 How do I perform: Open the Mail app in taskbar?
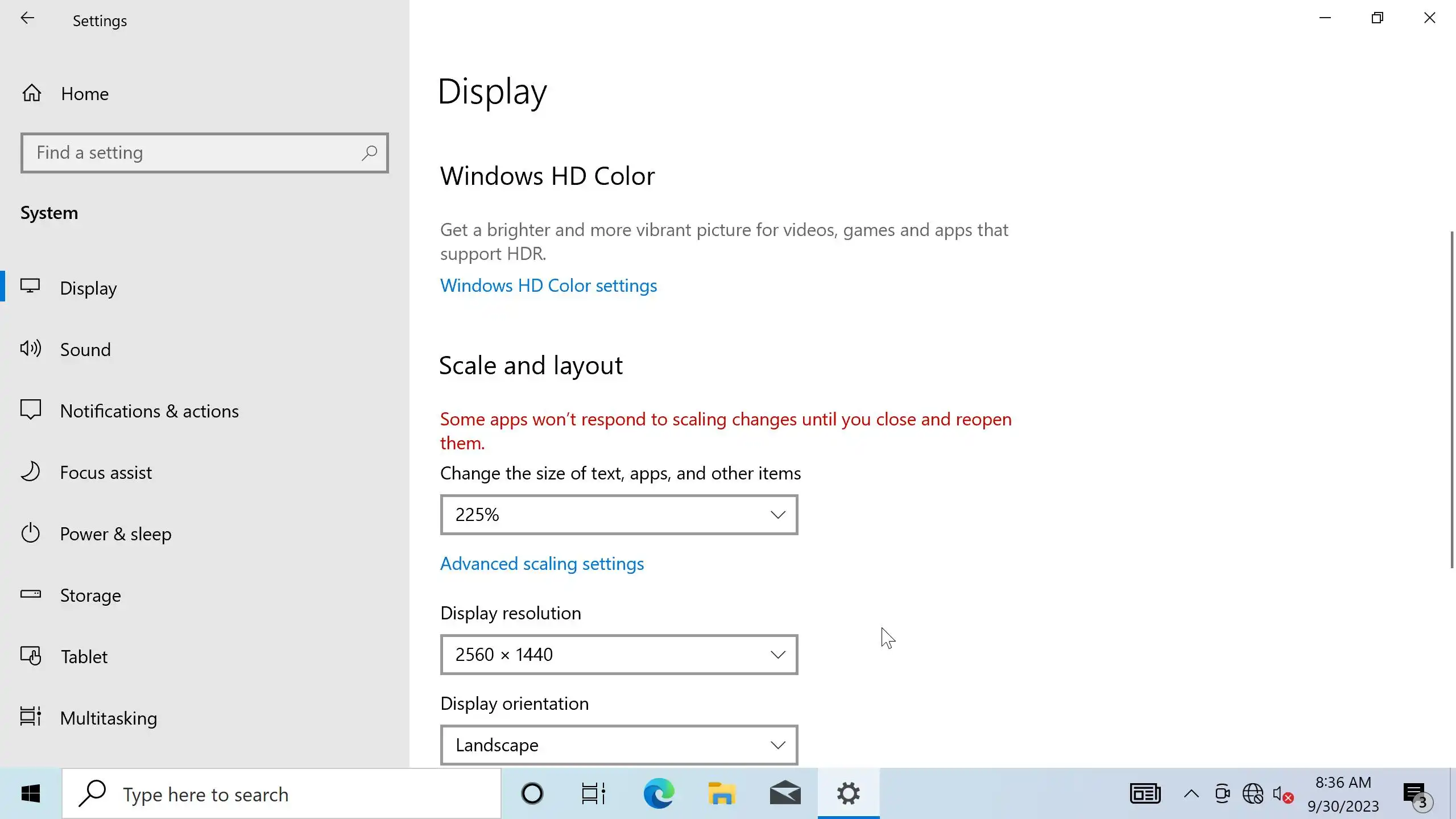point(785,793)
